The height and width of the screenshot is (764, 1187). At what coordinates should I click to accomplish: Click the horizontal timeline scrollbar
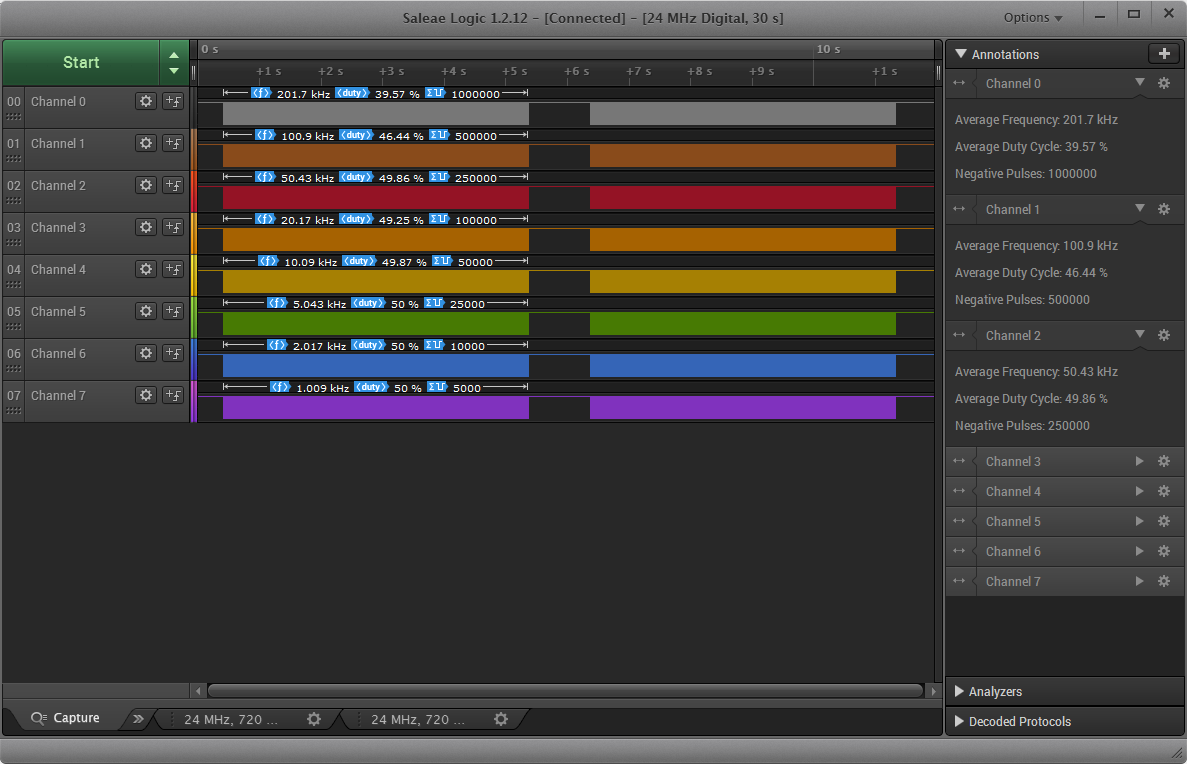565,690
